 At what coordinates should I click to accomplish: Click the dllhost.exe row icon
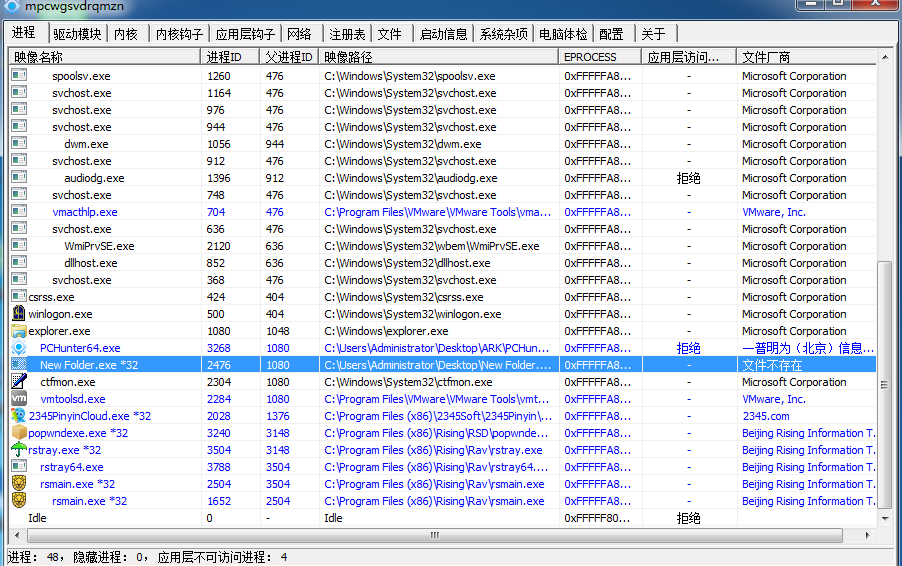[x=19, y=262]
